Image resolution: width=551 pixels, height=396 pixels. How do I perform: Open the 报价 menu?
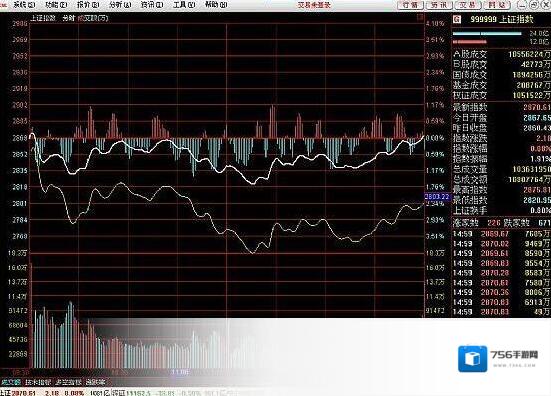click(88, 5)
